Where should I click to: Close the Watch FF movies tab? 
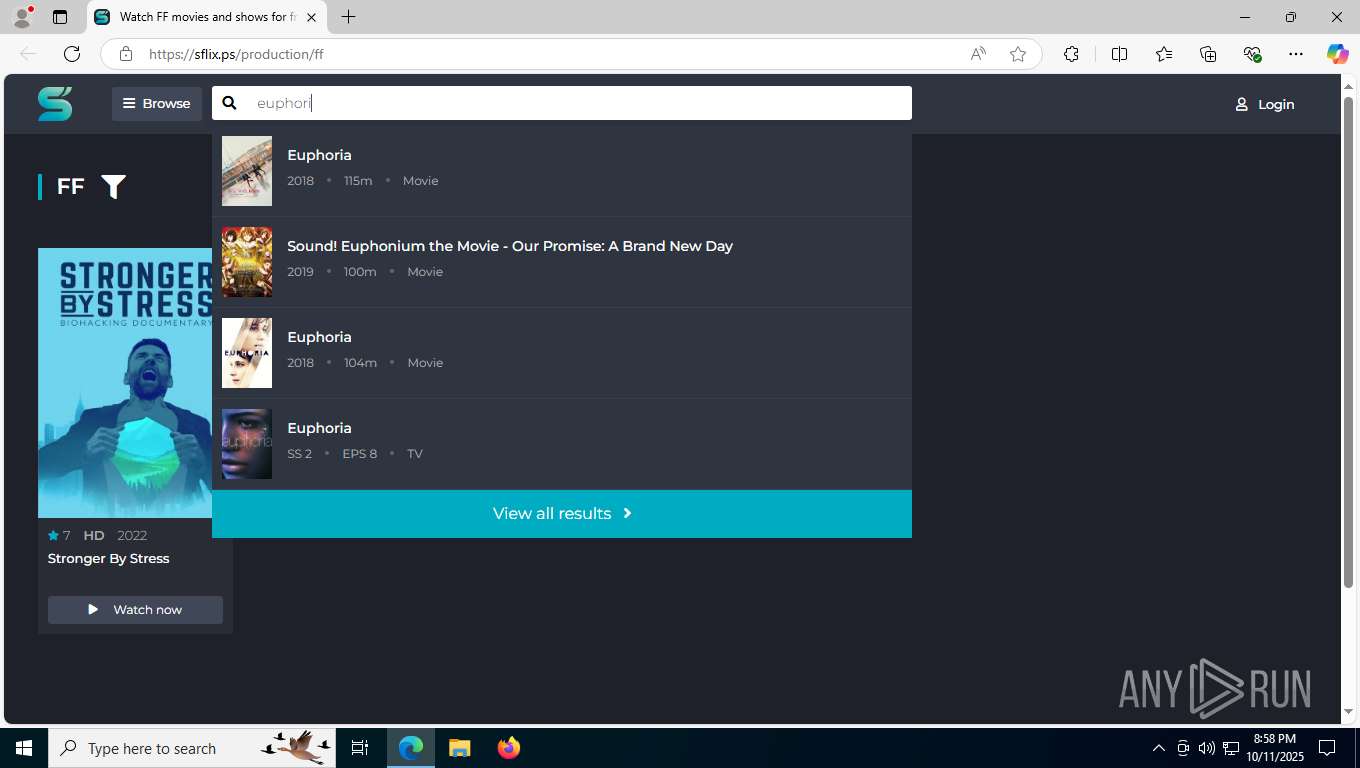311,17
